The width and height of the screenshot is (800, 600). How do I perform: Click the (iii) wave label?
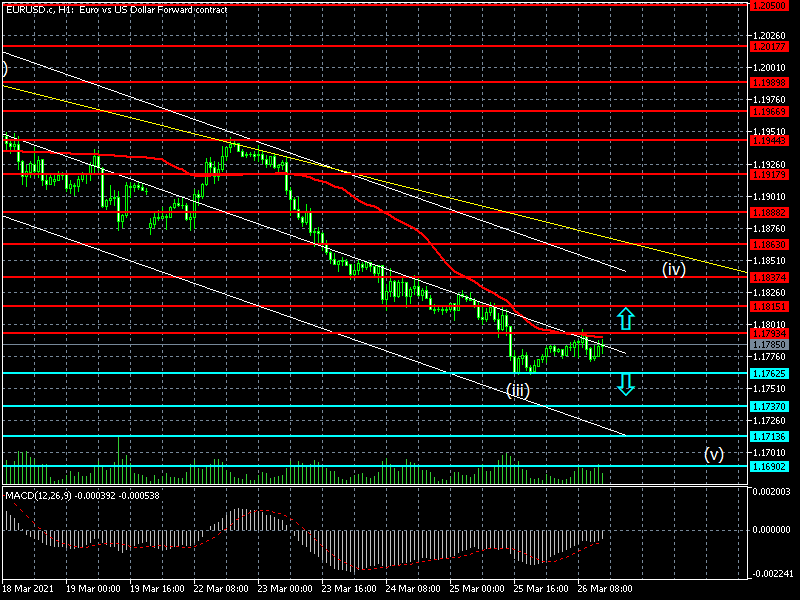[x=518, y=391]
